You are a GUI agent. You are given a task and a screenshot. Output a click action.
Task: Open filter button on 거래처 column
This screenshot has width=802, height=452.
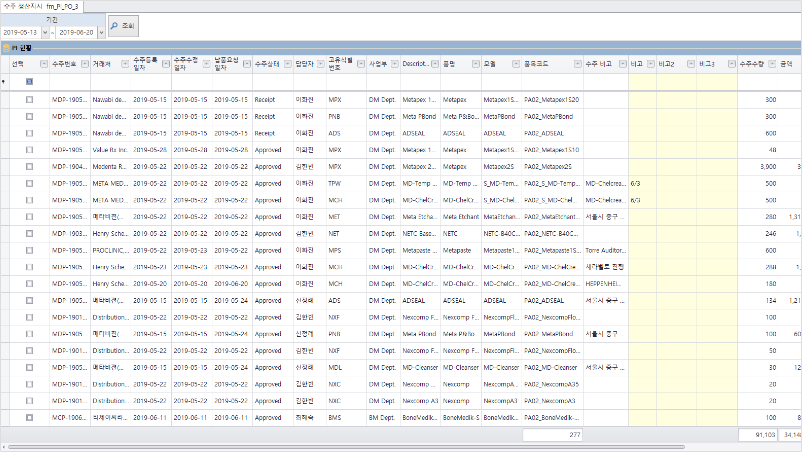click(125, 64)
